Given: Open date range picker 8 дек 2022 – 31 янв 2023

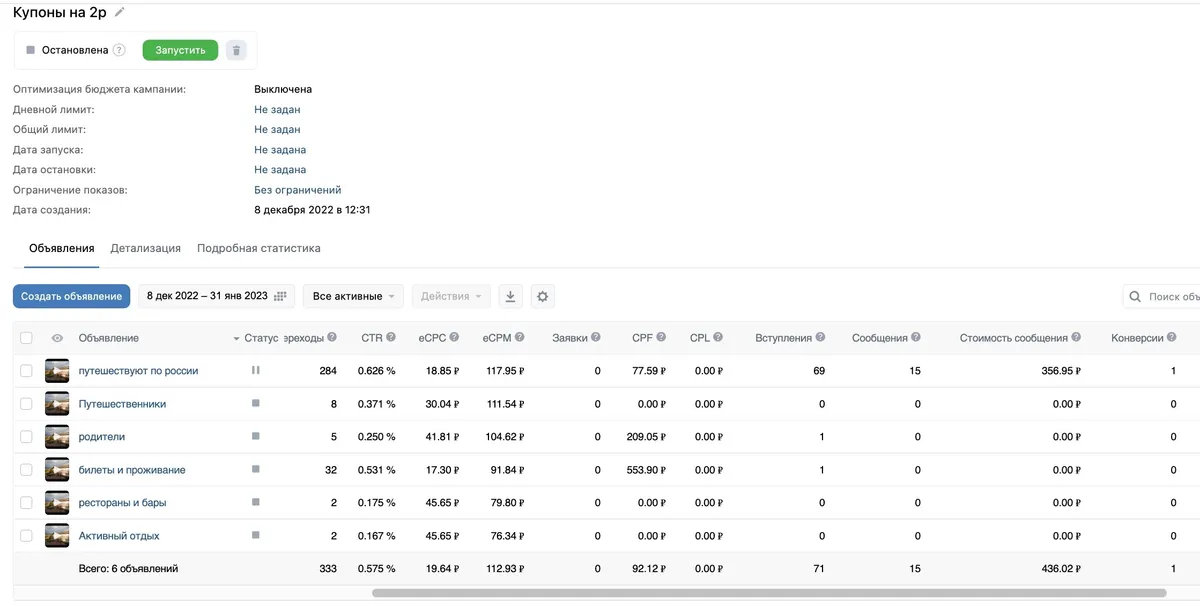Looking at the screenshot, I should click(x=216, y=296).
